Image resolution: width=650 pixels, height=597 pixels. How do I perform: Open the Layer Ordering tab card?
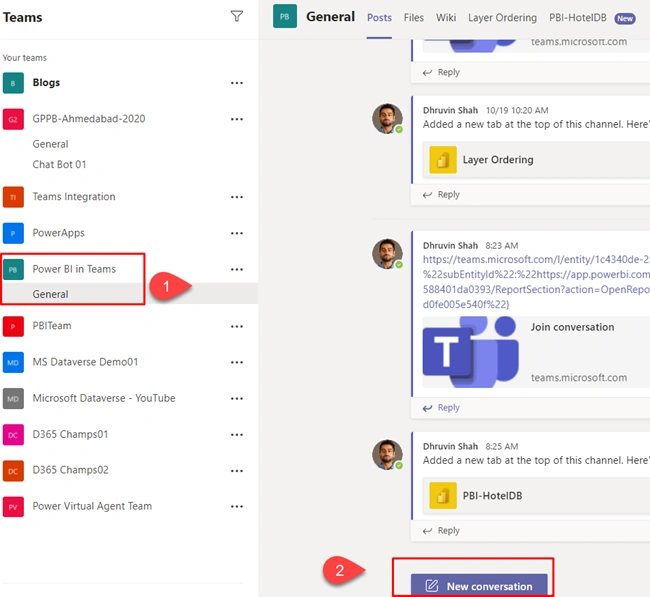pyautogui.click(x=536, y=160)
